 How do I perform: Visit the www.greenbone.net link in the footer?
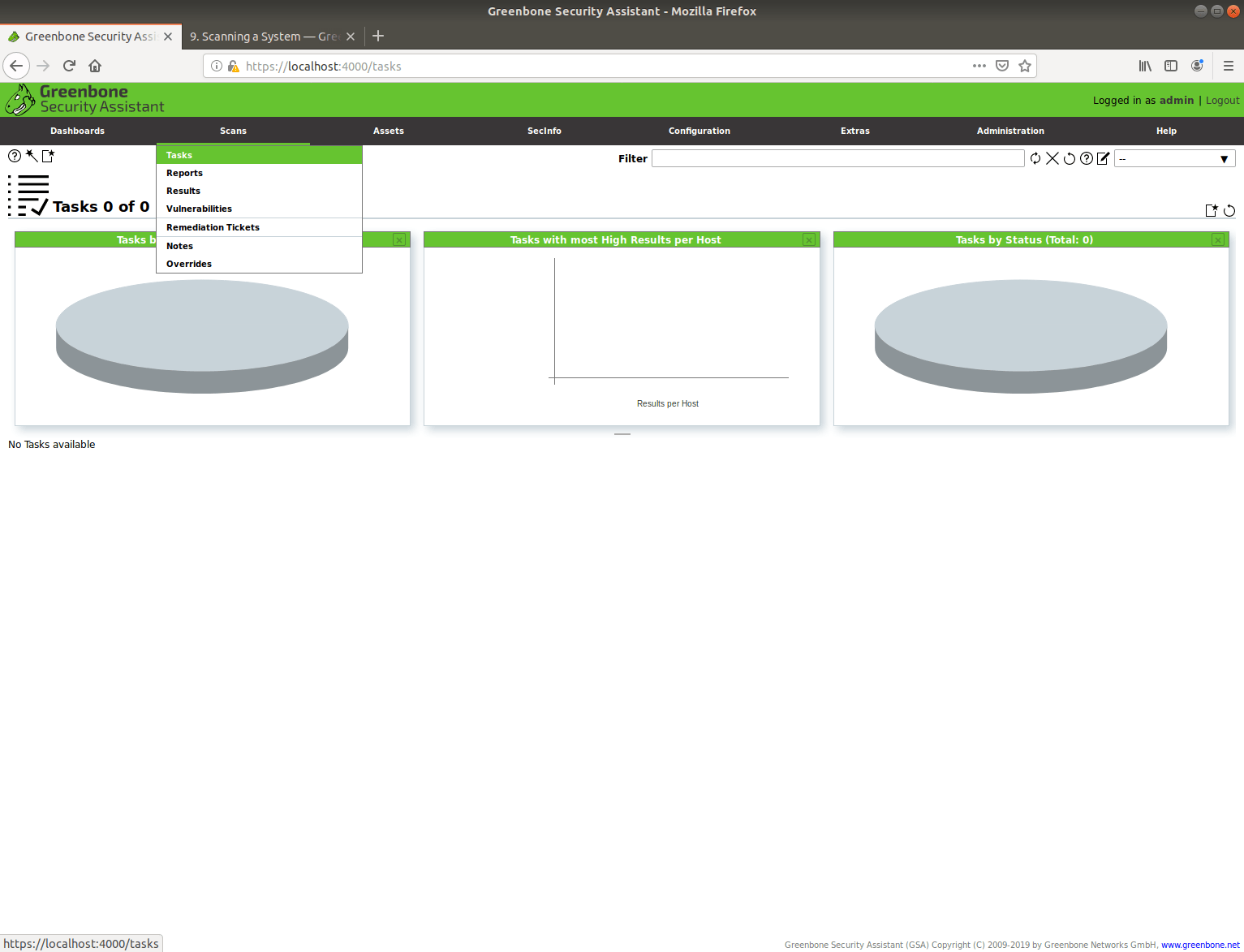click(x=1199, y=944)
